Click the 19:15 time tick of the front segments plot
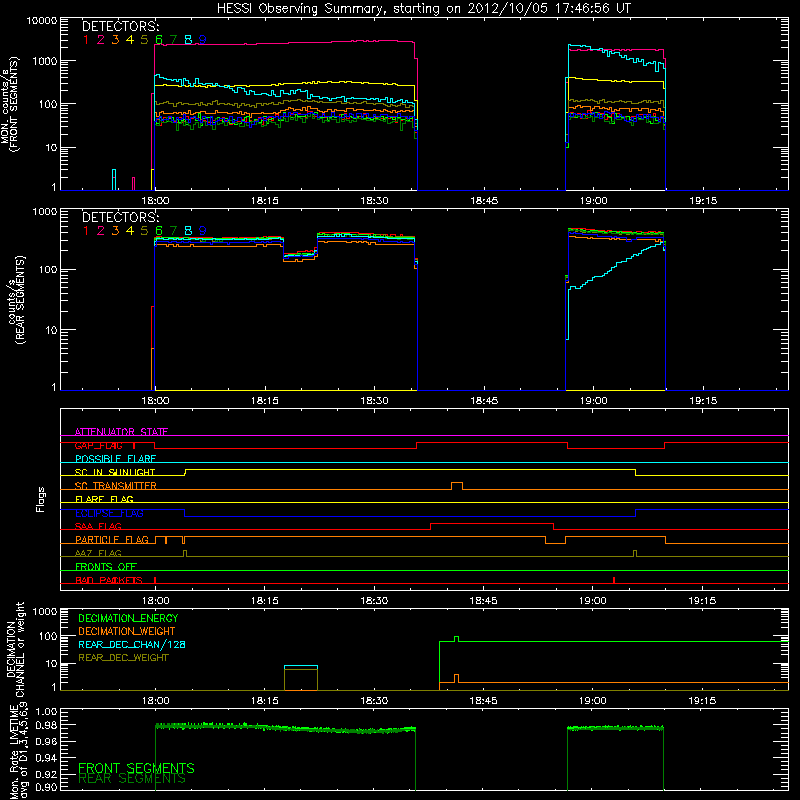This screenshot has height=800, width=800. click(x=703, y=201)
